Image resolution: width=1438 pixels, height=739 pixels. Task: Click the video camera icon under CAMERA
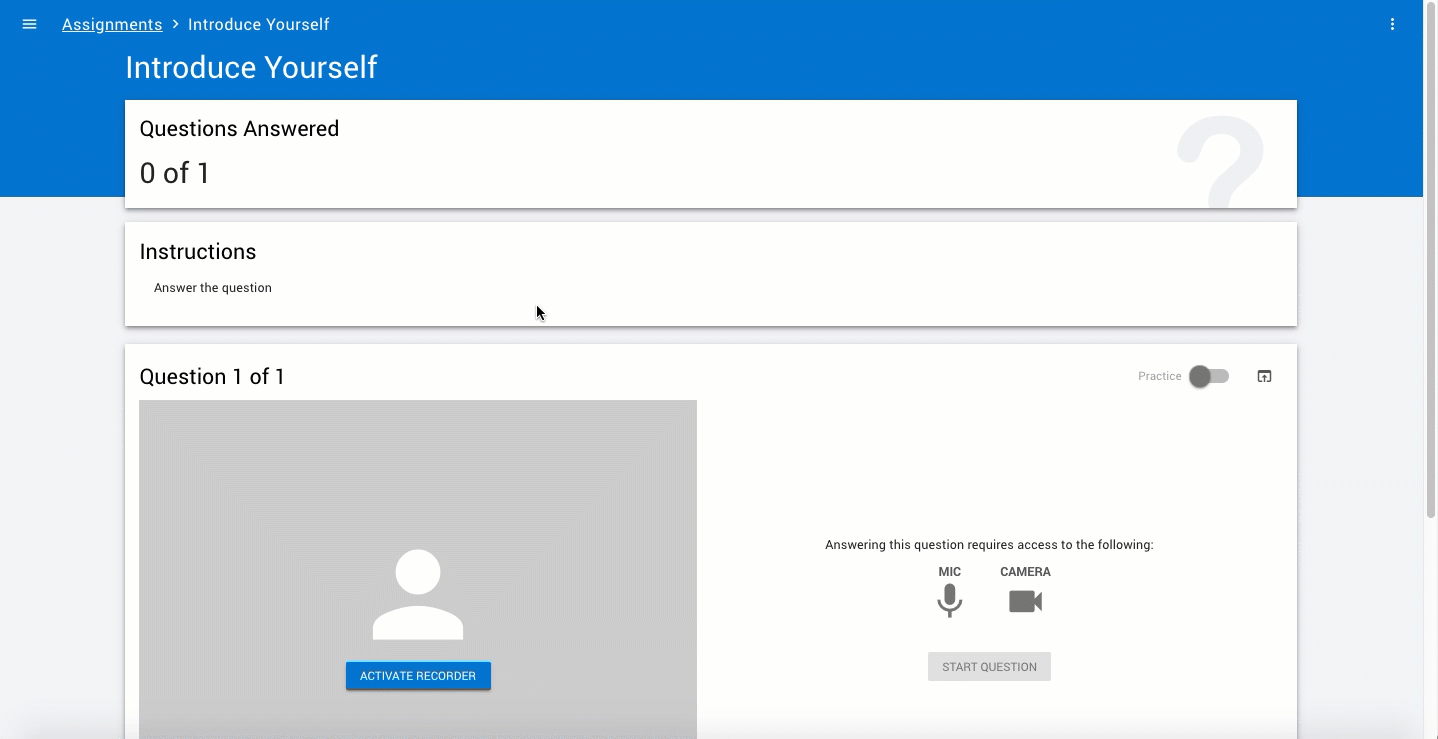coord(1025,601)
